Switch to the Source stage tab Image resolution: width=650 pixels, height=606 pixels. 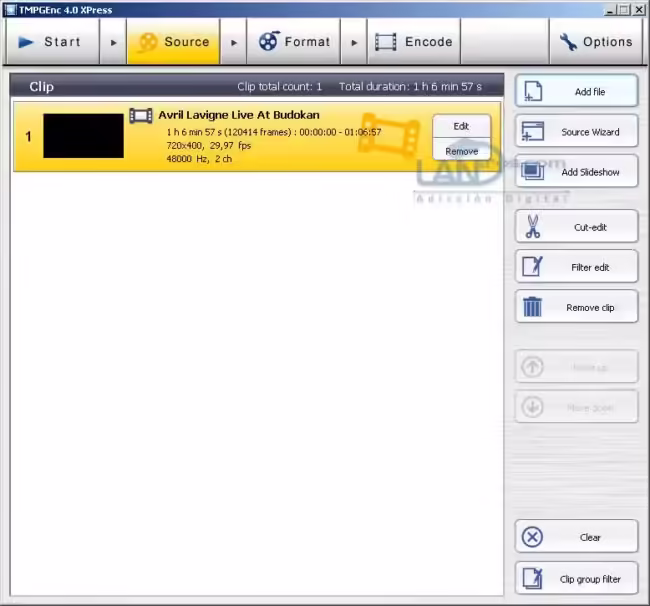173,41
